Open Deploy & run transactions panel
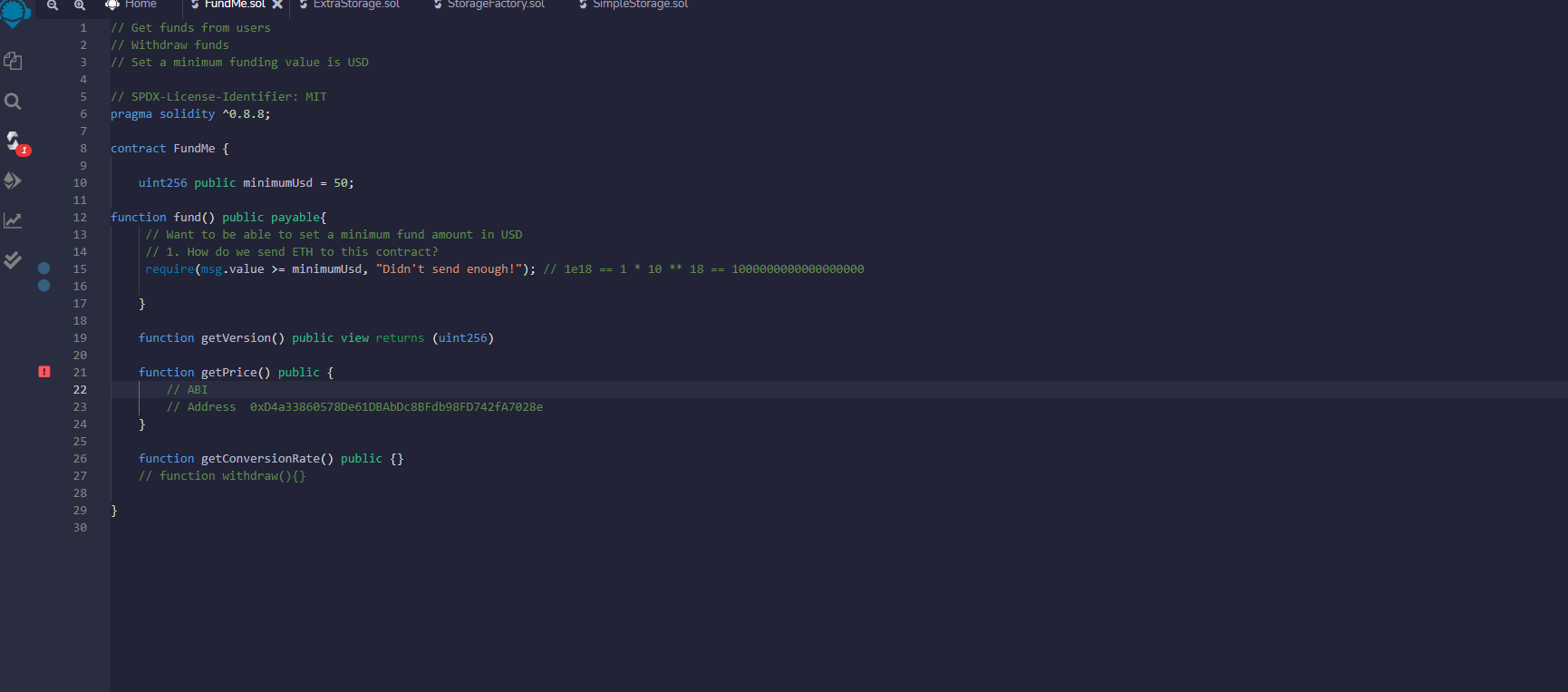 (13, 180)
